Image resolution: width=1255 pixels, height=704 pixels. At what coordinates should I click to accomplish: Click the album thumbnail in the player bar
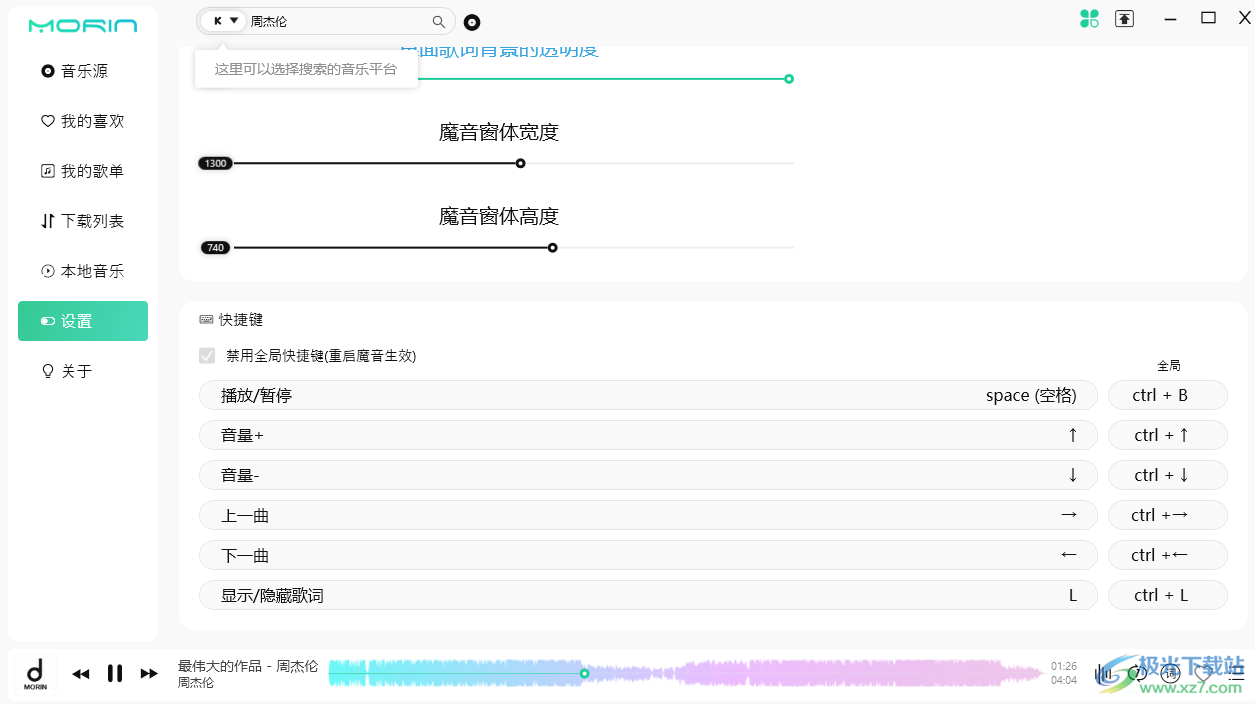click(x=33, y=673)
